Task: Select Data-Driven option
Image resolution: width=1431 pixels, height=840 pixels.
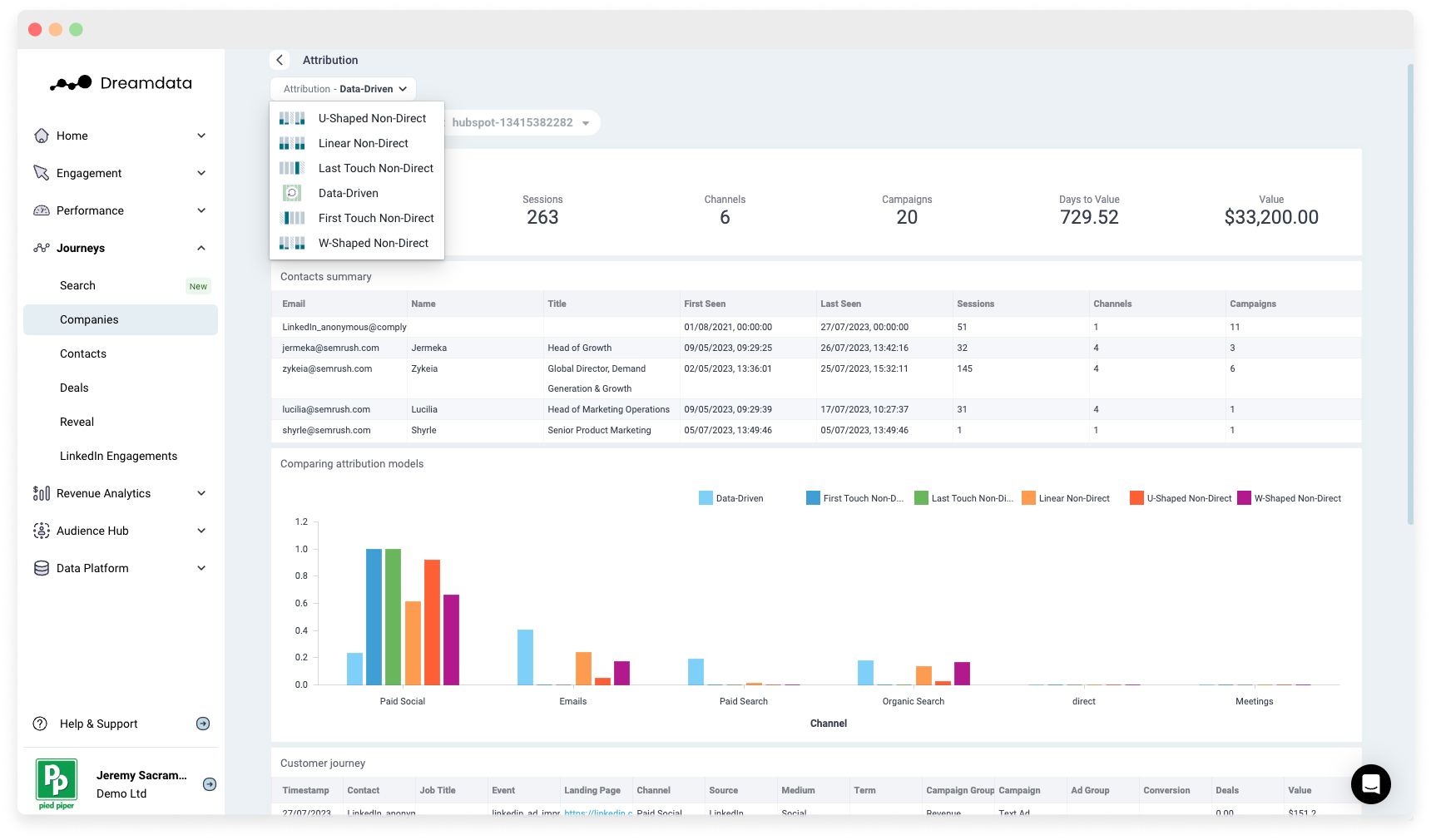Action: click(357, 193)
